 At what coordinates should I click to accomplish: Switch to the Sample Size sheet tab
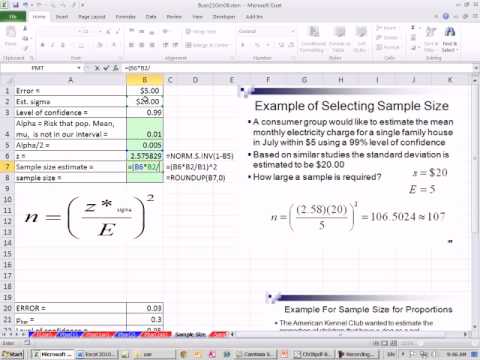tap(190, 334)
